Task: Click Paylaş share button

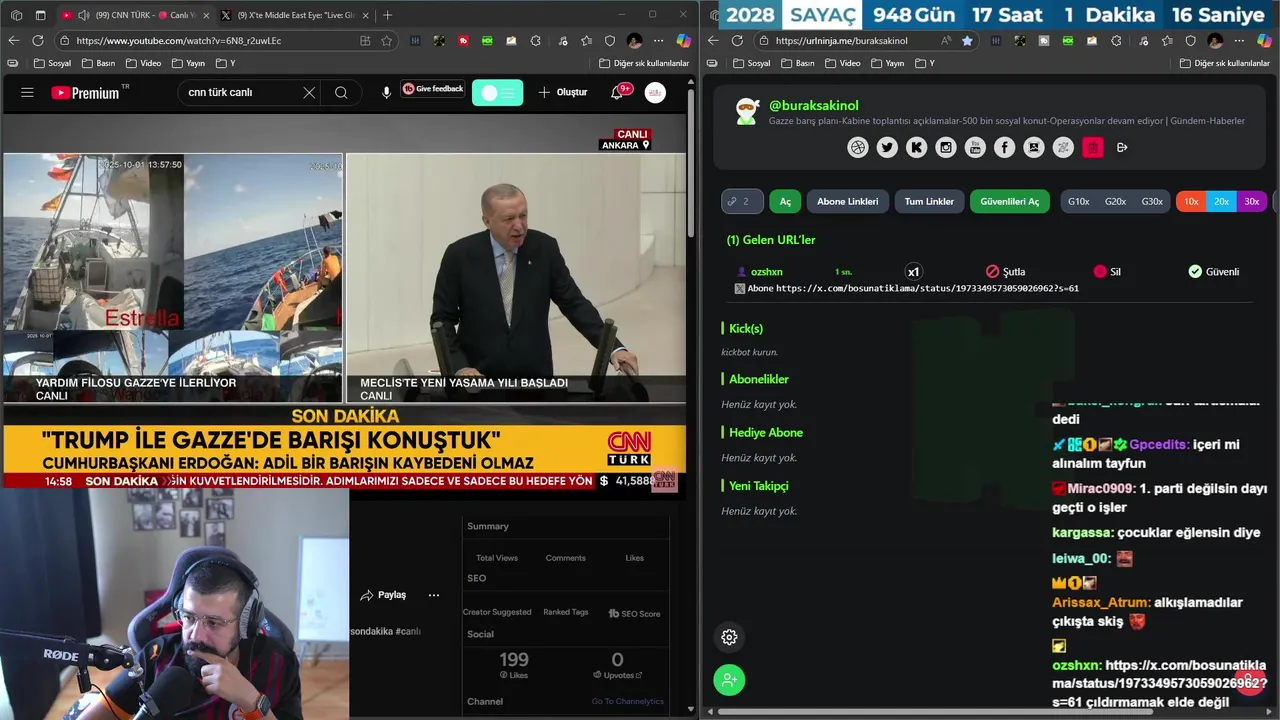Action: click(383, 595)
